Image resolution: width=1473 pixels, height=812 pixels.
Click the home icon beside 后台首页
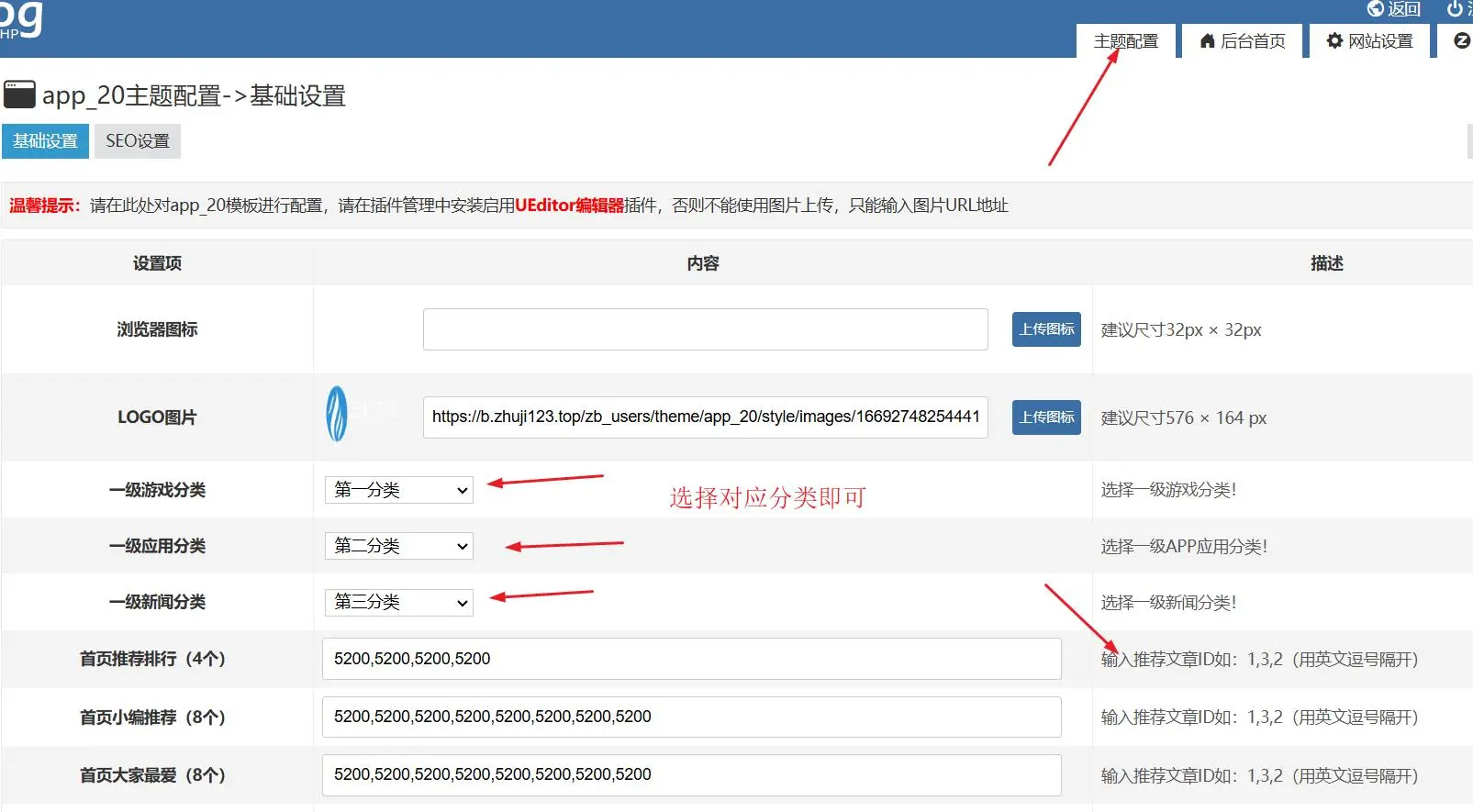pos(1207,41)
